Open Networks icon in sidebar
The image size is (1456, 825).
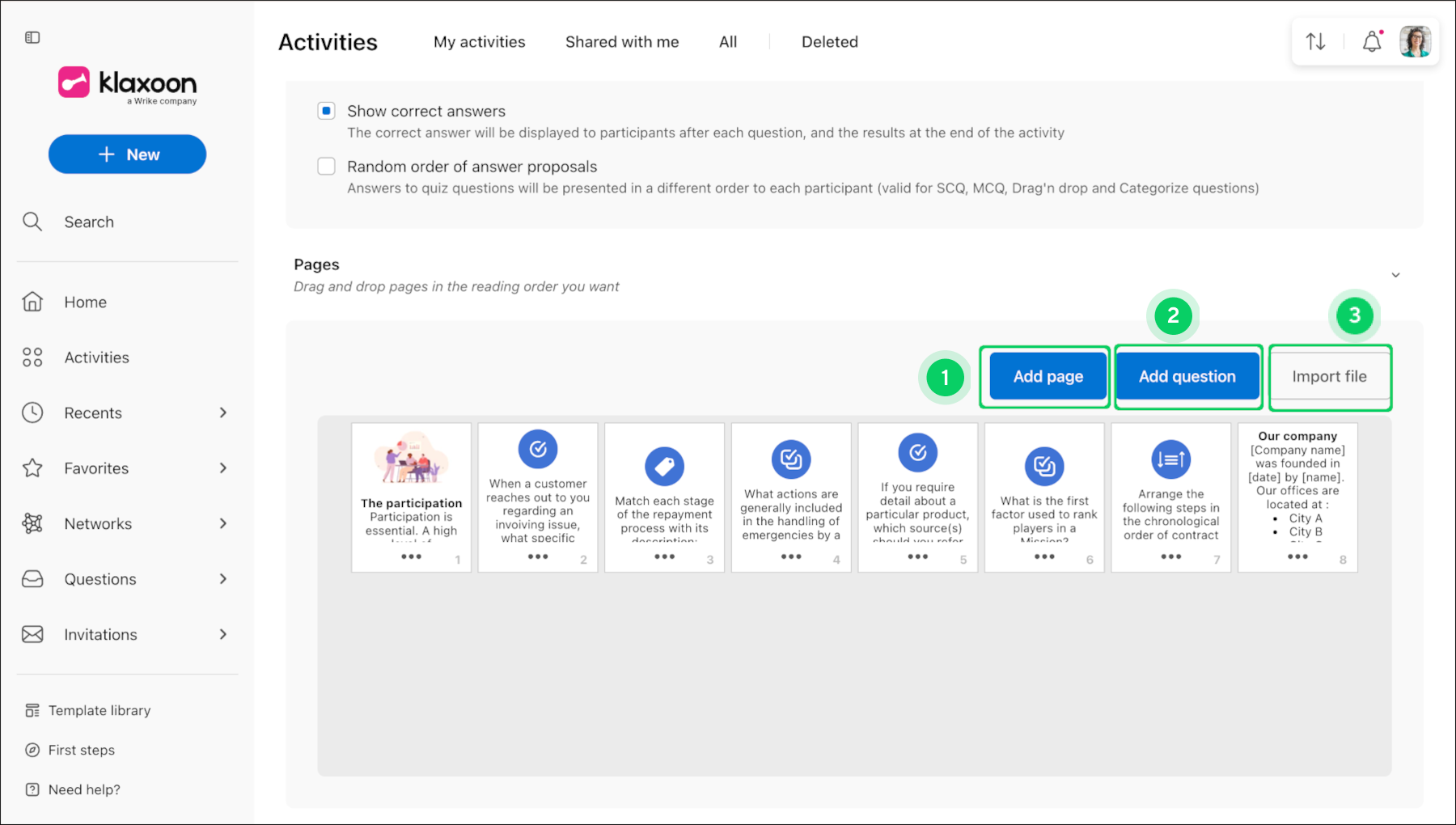[x=32, y=523]
